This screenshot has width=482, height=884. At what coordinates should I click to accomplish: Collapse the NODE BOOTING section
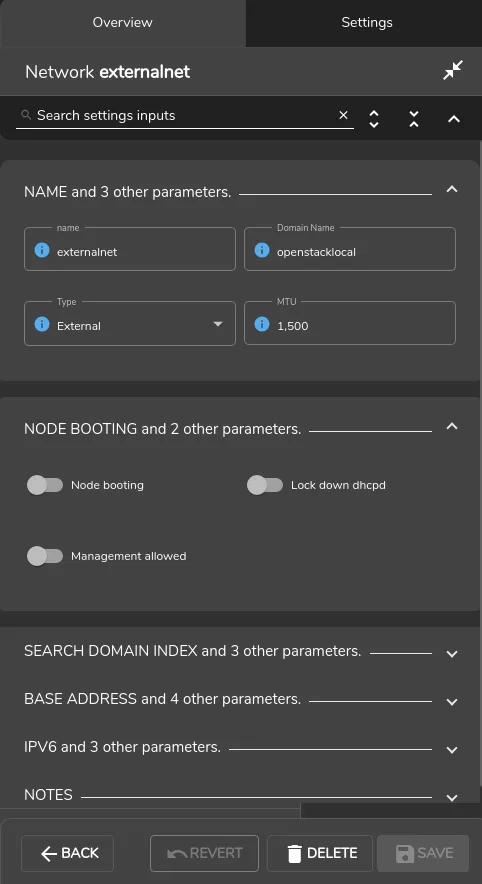(452, 426)
